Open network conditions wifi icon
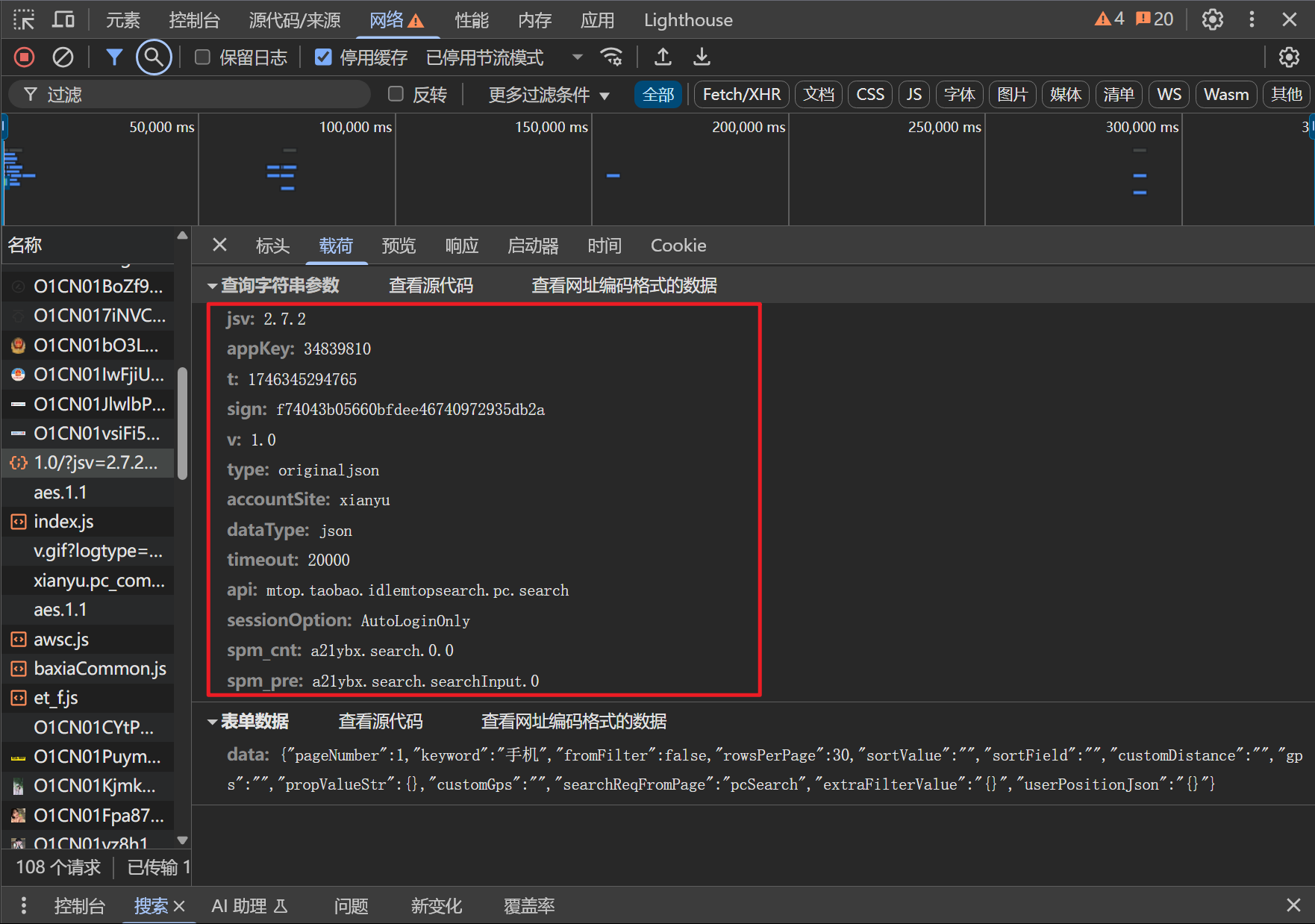Image resolution: width=1315 pixels, height=924 pixels. (611, 57)
